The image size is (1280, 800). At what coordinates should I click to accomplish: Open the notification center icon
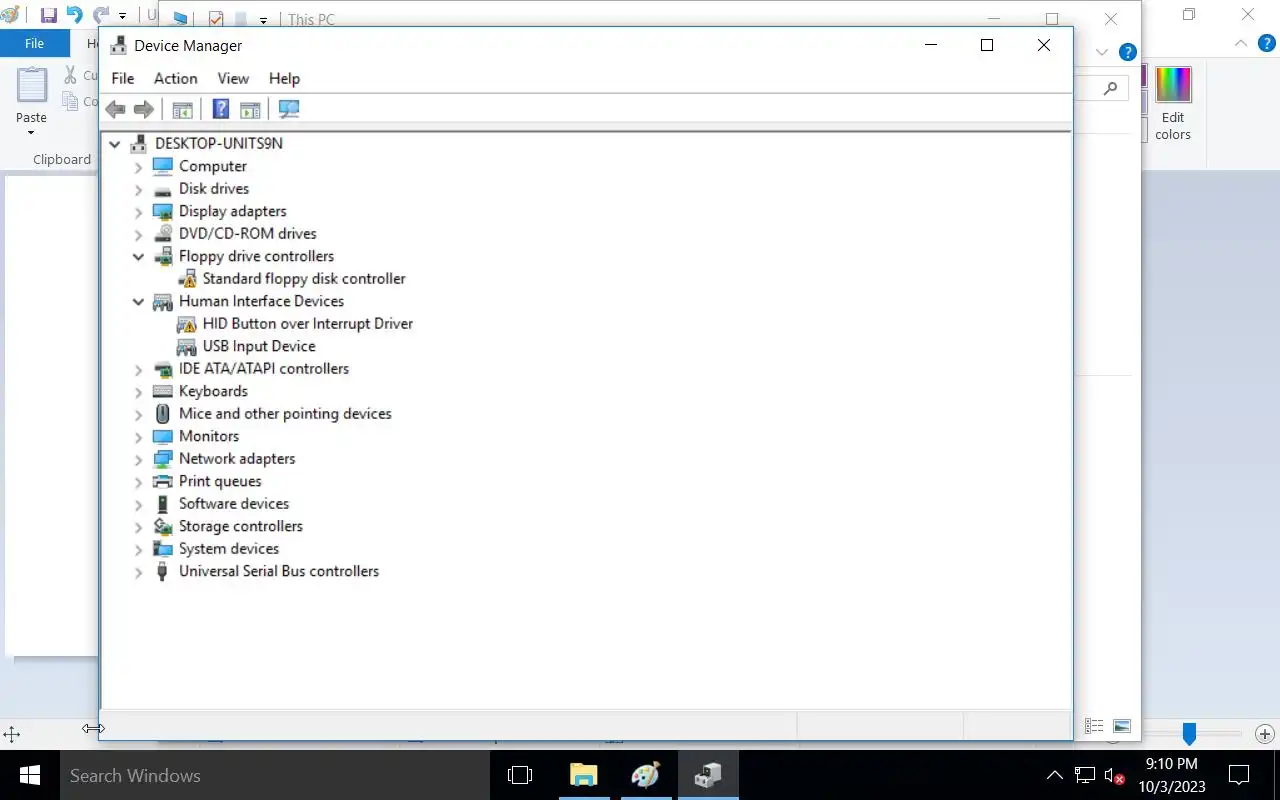tap(1239, 775)
